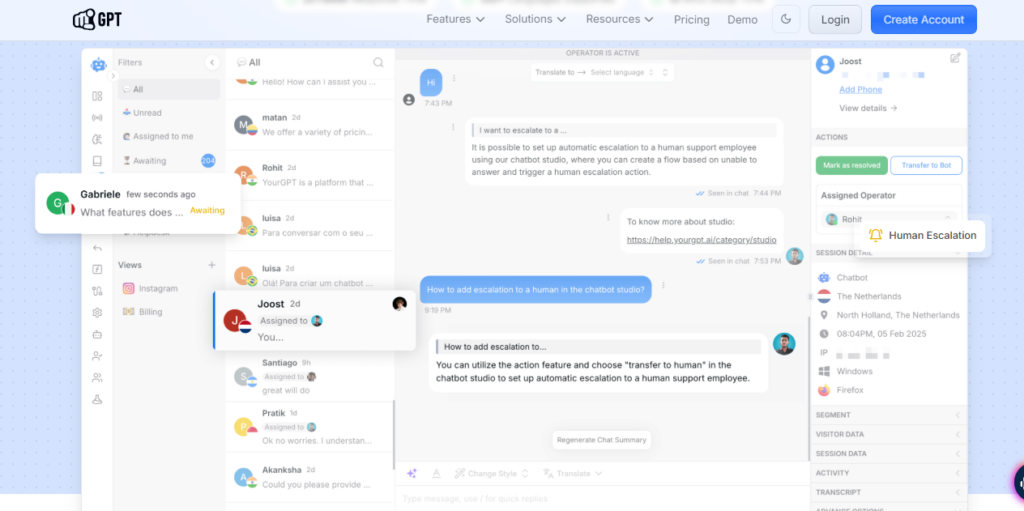Open options dots beside escalation answer message
This screenshot has height=511, width=1024.
click(x=453, y=126)
